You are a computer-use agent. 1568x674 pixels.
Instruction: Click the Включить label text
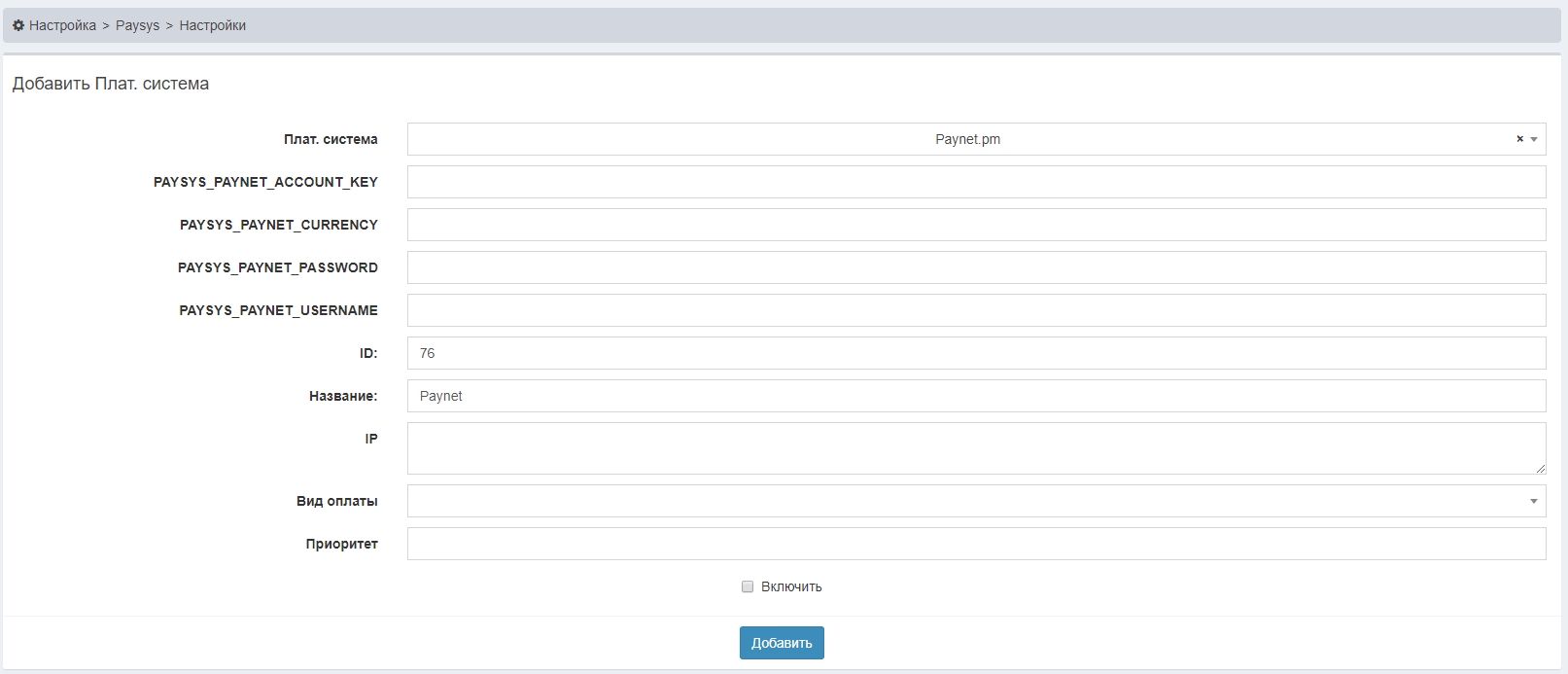791,586
